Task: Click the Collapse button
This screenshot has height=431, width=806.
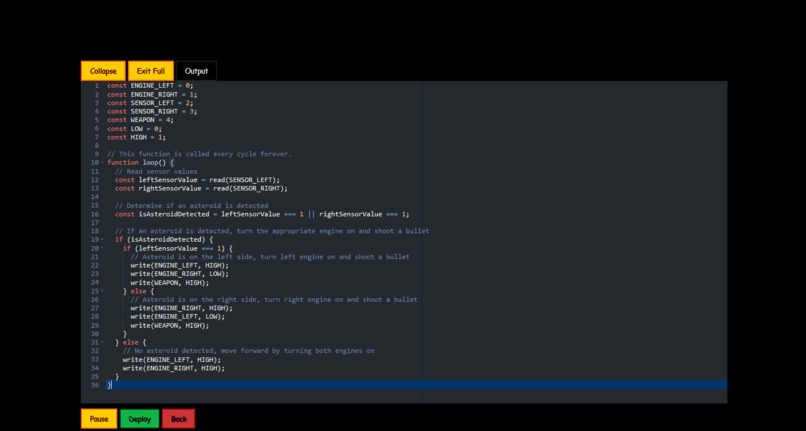Action: 103,71
